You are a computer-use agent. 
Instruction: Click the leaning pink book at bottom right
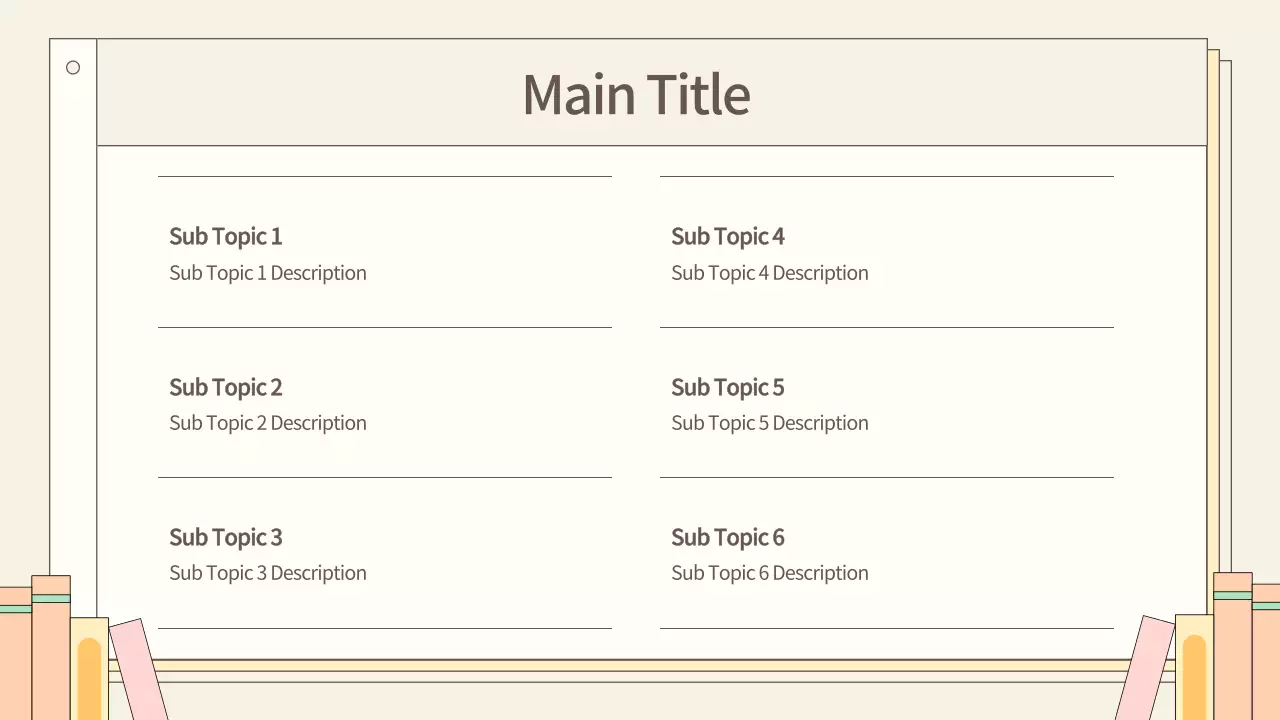1146,668
